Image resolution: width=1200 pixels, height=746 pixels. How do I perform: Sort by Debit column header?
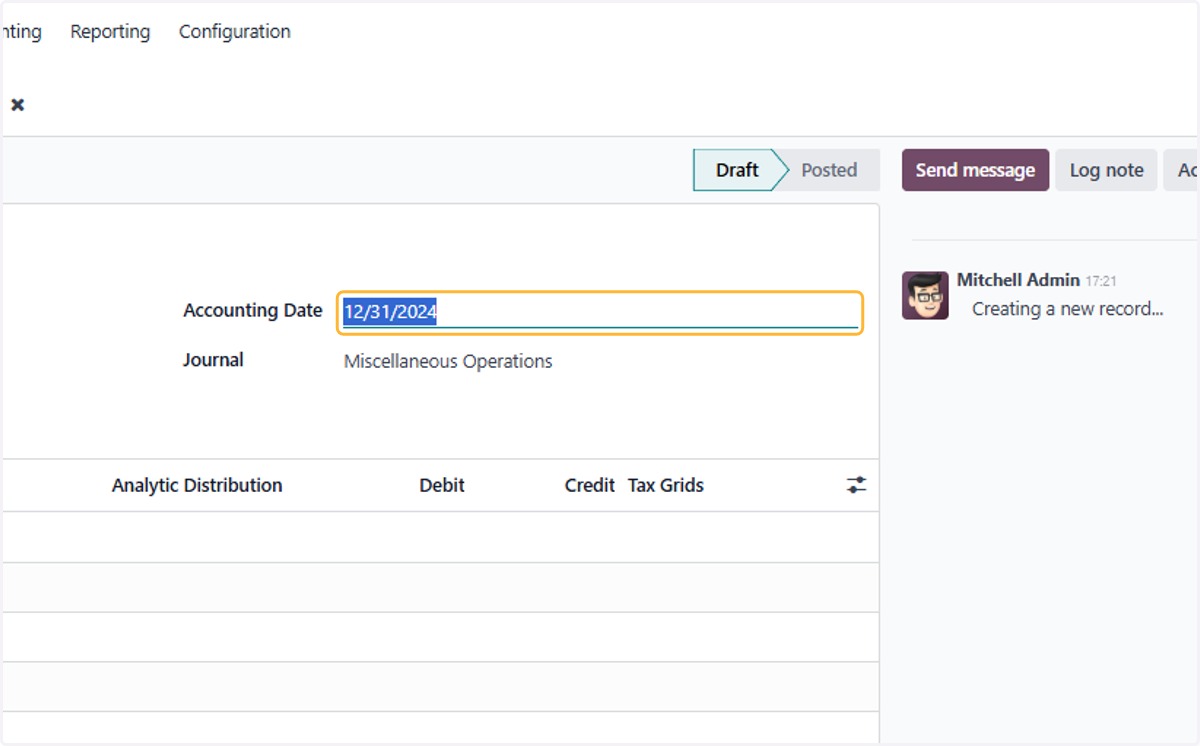click(x=442, y=485)
